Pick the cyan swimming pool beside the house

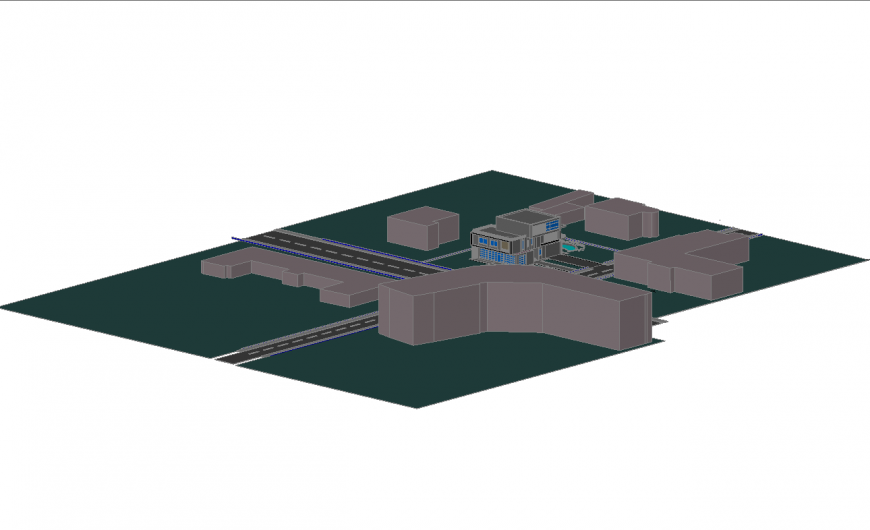click(x=569, y=248)
